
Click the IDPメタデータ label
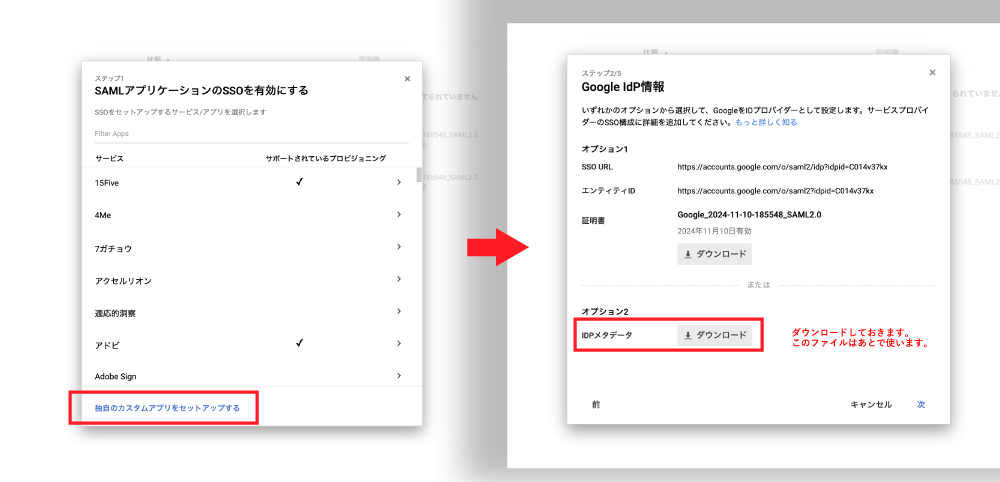607,335
